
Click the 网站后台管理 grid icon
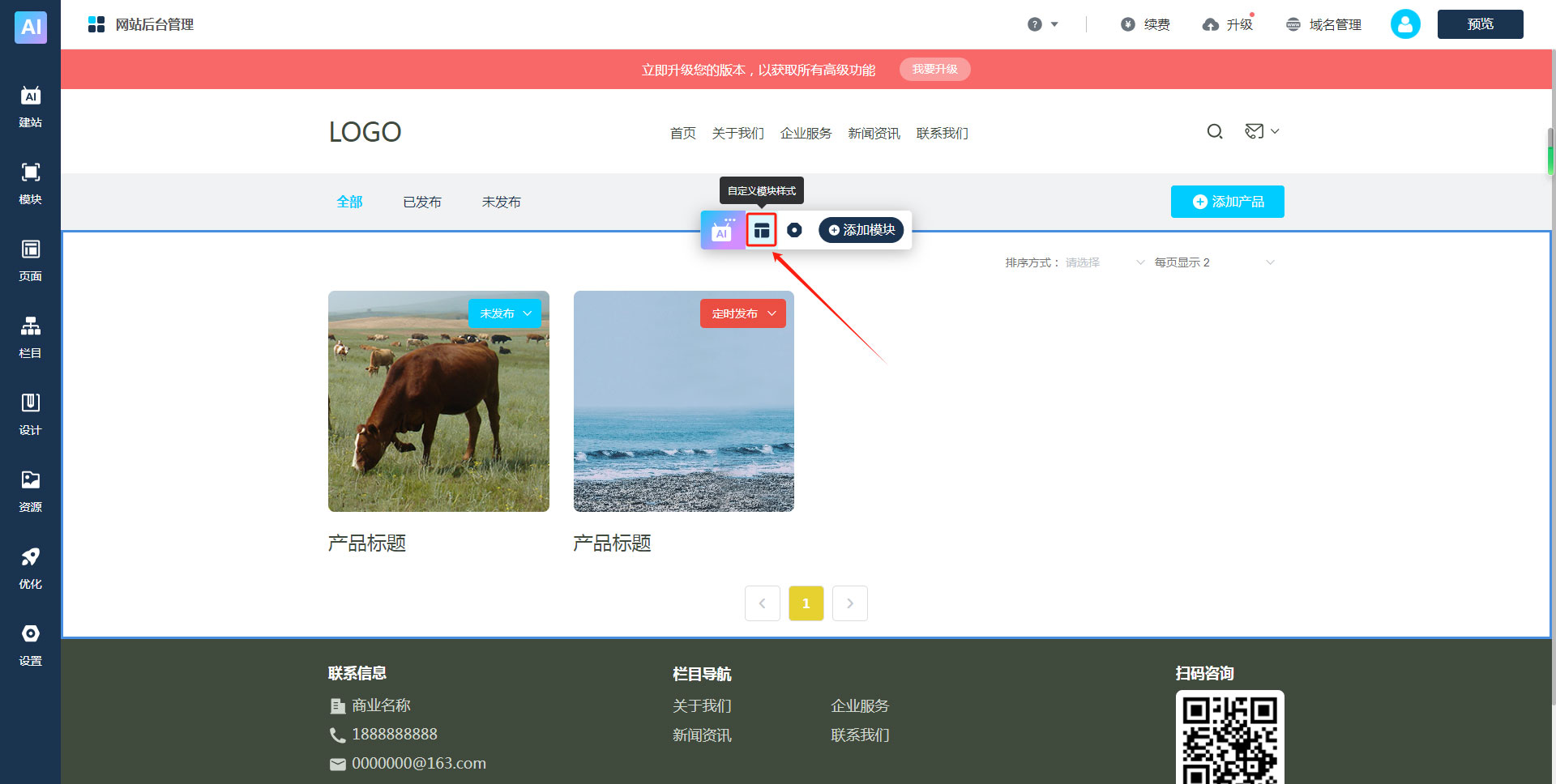pyautogui.click(x=96, y=24)
